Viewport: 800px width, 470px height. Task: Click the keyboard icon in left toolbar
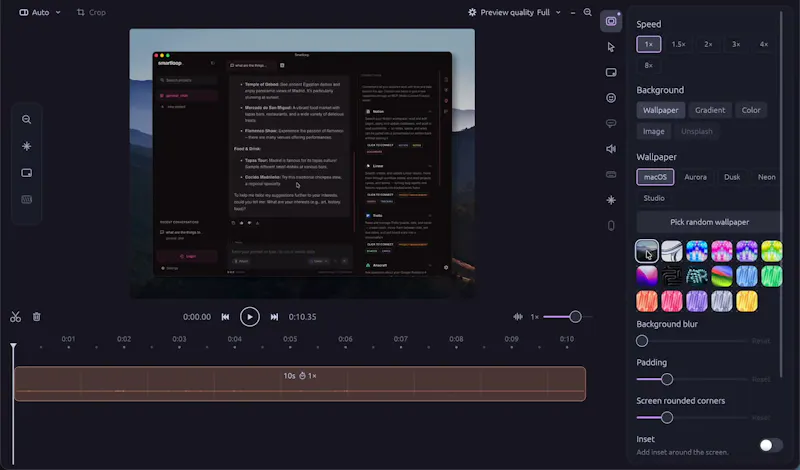pyautogui.click(x=27, y=200)
